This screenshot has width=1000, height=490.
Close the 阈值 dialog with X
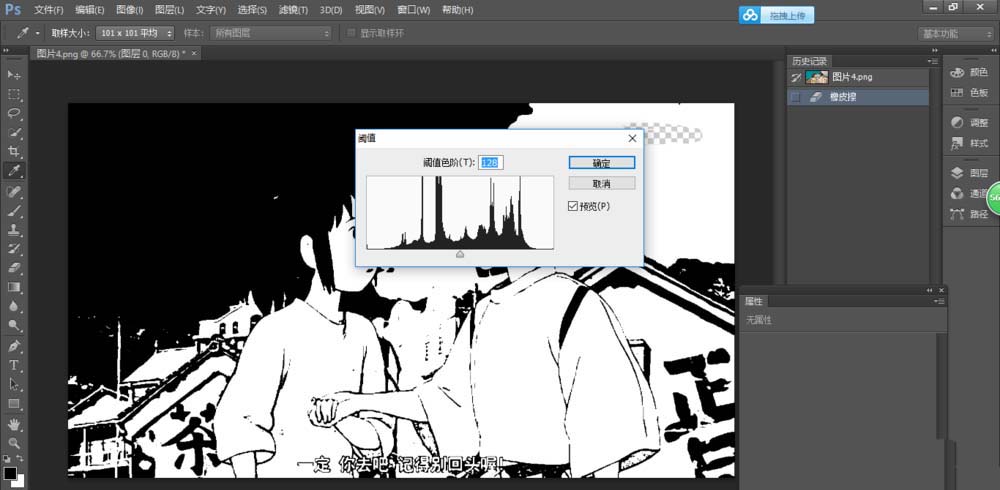(632, 138)
